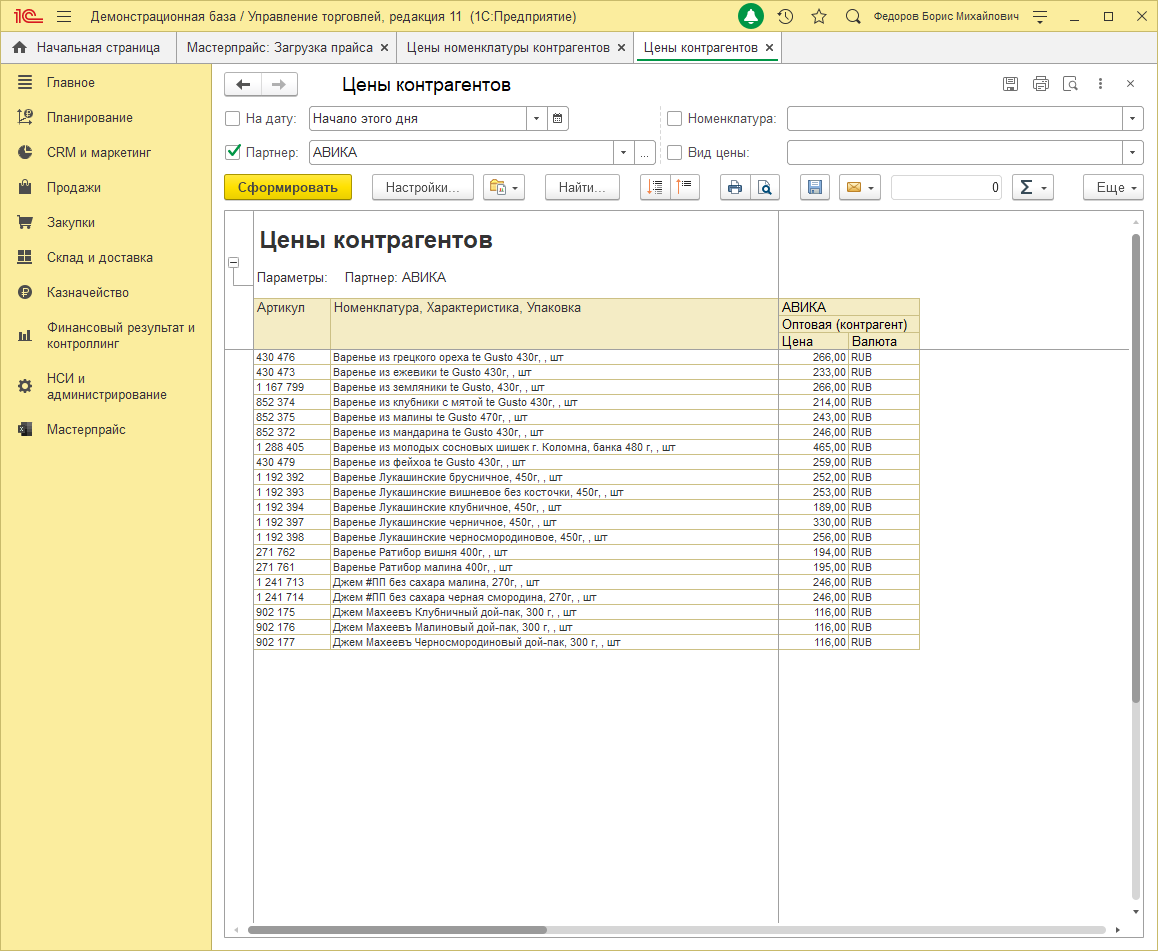Open print preview icon
The height and width of the screenshot is (951, 1158).
click(765, 187)
